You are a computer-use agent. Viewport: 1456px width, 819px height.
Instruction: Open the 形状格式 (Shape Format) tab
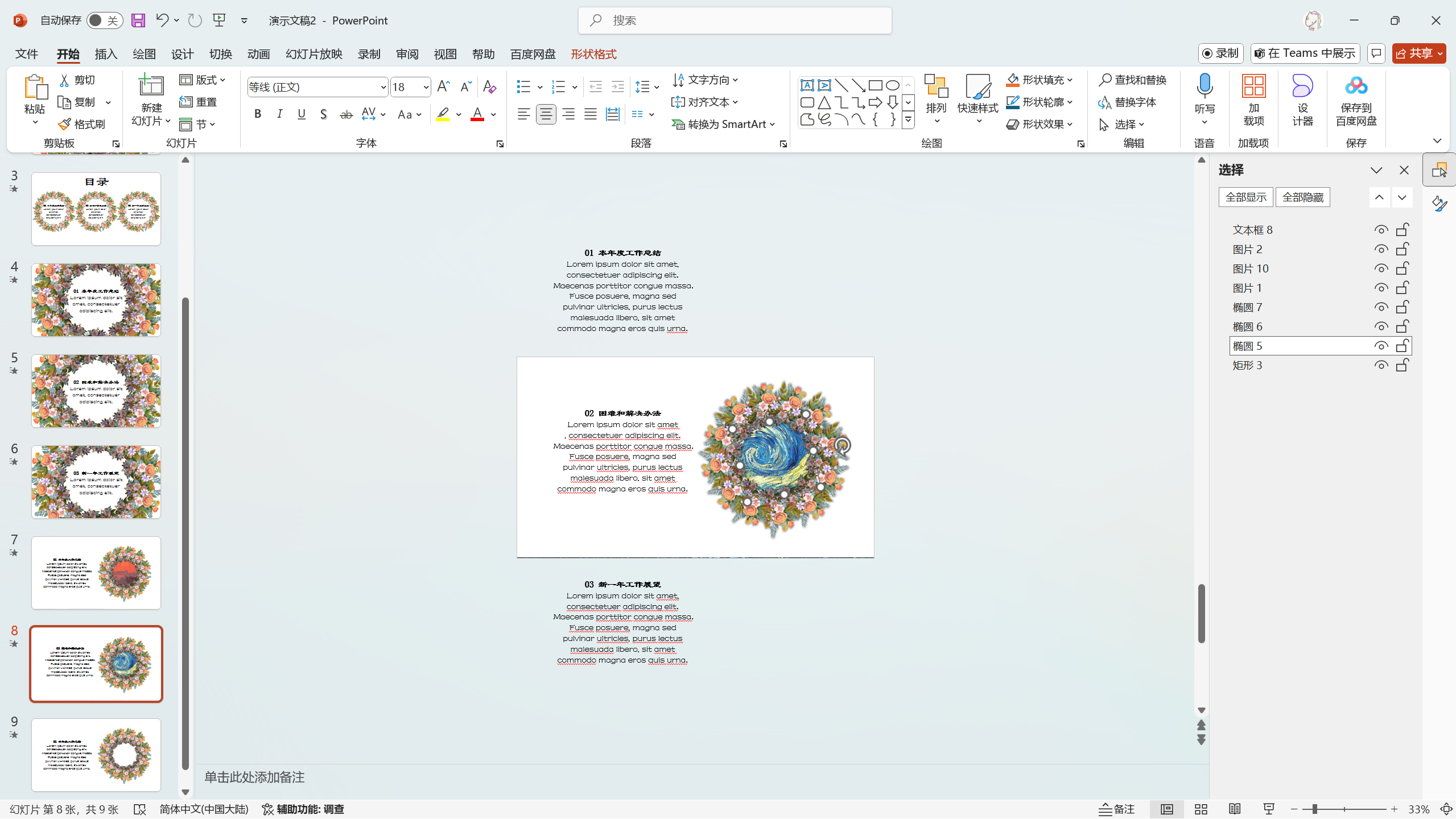click(593, 54)
